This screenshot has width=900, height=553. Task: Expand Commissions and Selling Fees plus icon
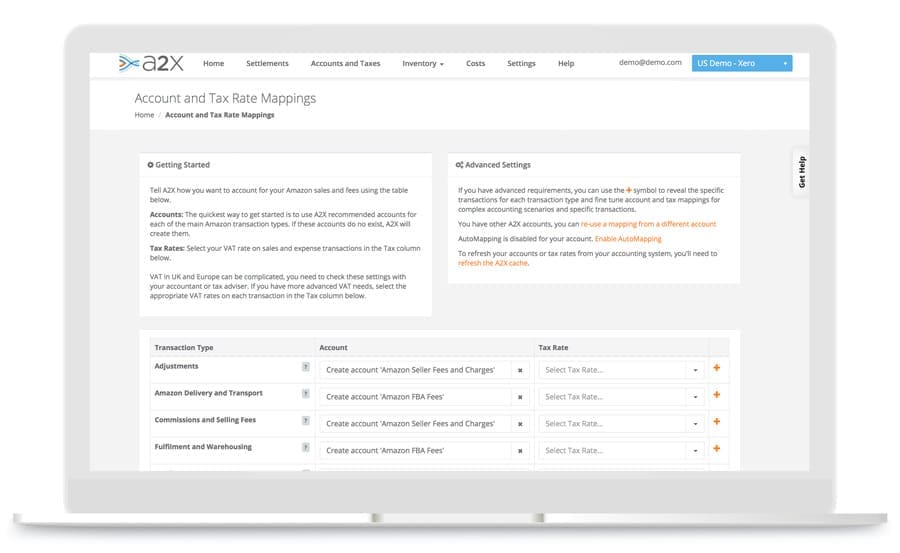(x=716, y=421)
